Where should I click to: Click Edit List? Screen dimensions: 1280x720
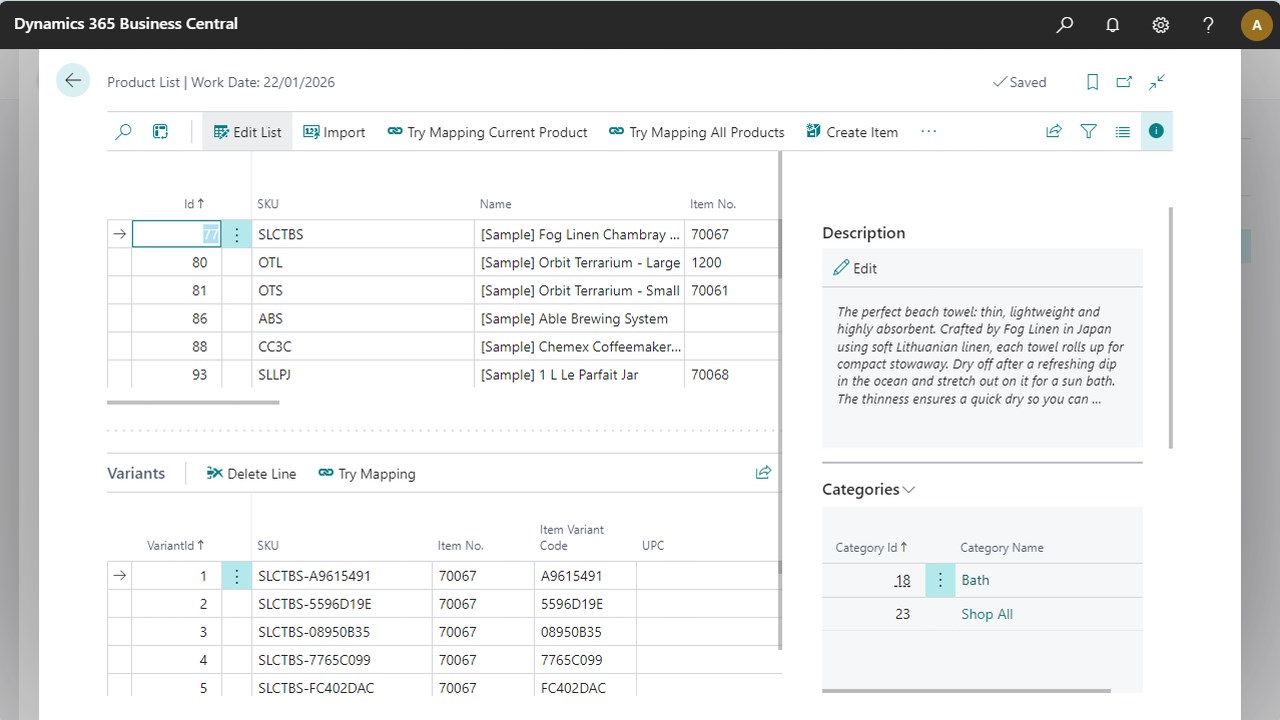247,132
